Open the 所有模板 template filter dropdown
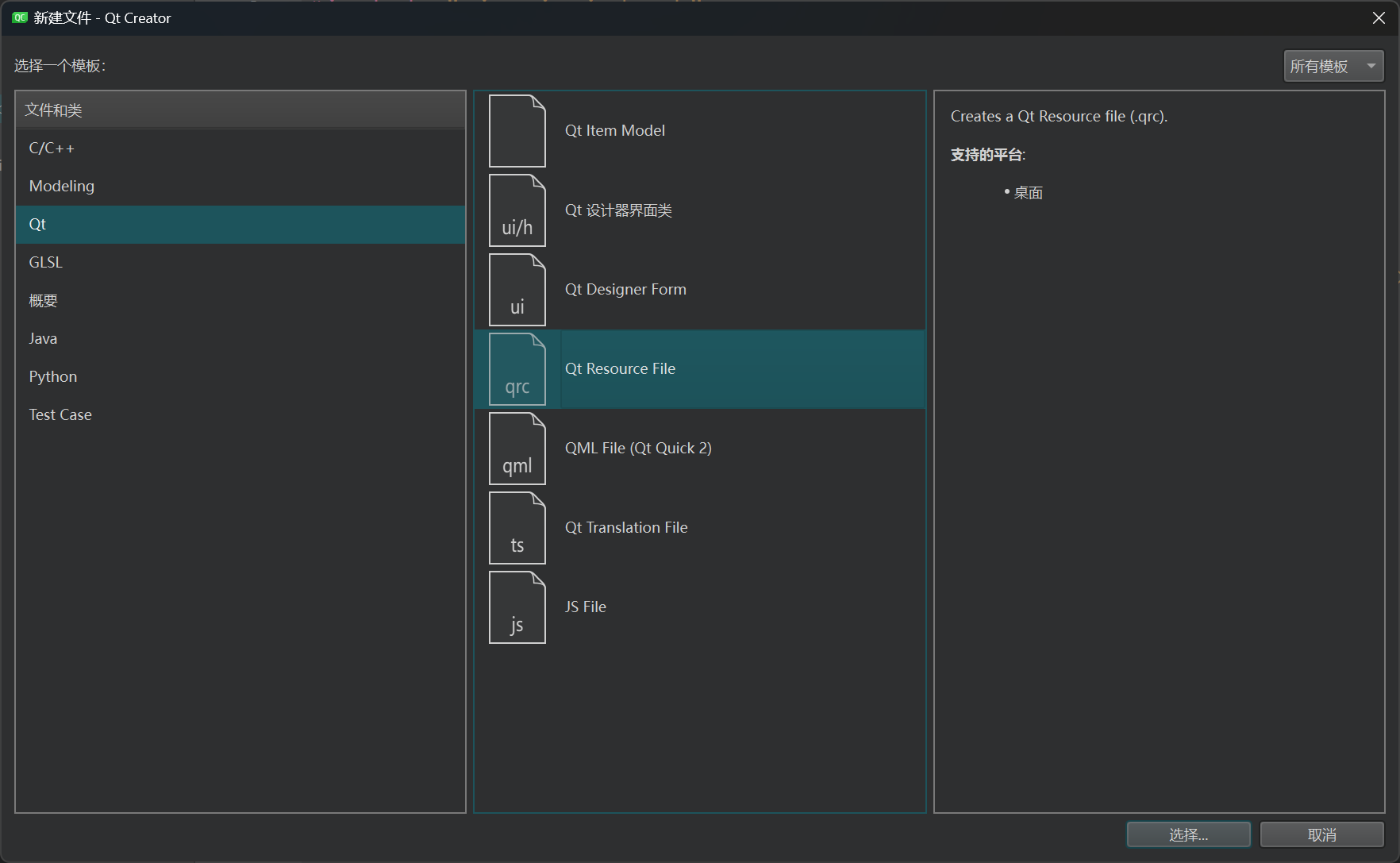Screen dimensions: 1400x863 (x=1333, y=66)
